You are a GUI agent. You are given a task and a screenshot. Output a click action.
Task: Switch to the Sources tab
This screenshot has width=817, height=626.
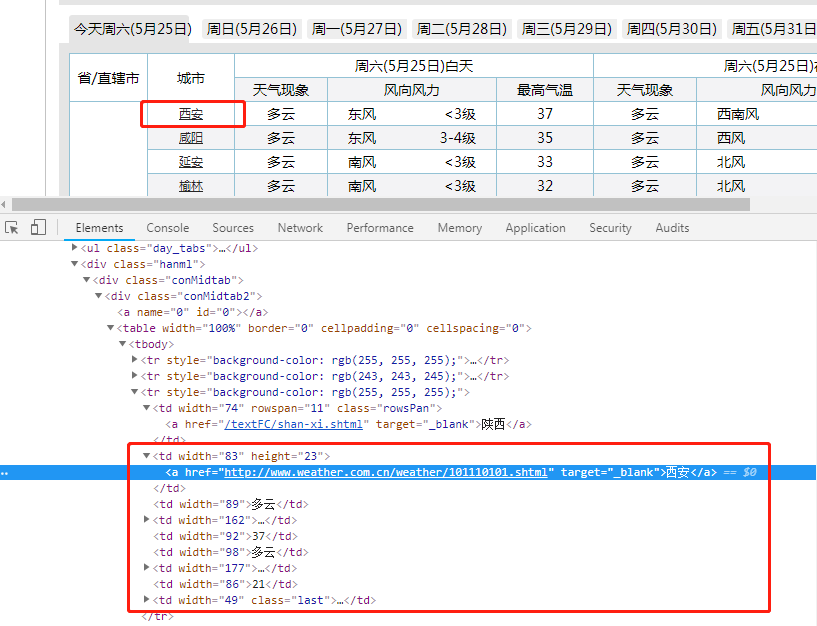click(x=232, y=228)
